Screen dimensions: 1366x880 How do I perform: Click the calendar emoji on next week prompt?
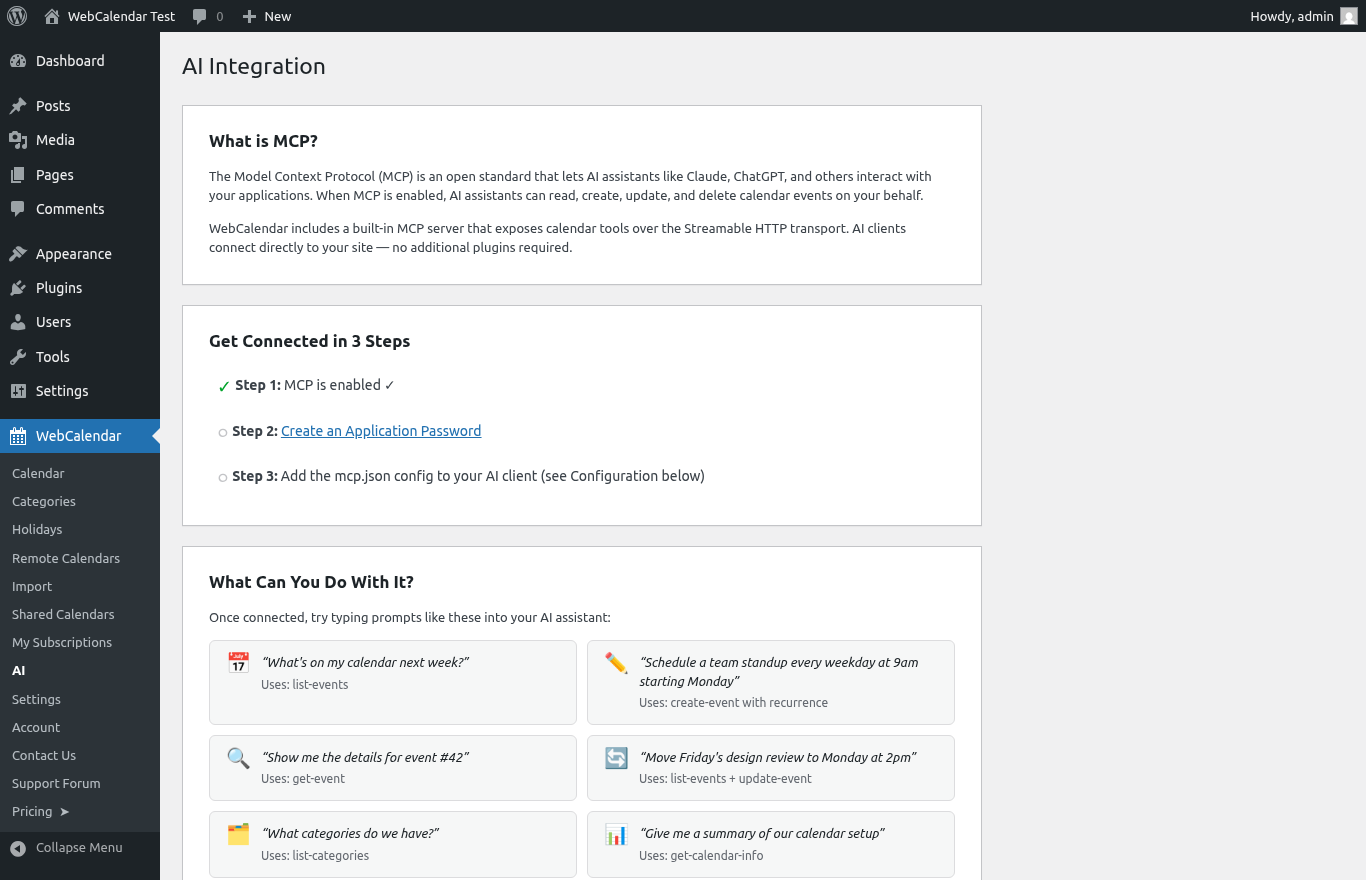[x=238, y=663]
